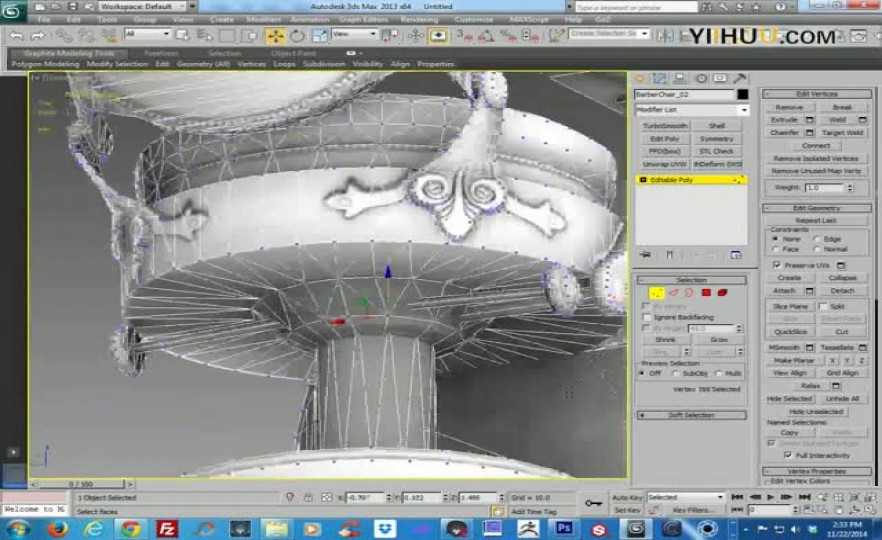The image size is (882, 540).
Task: Open the Create command panel tab
Action: [x=640, y=79]
